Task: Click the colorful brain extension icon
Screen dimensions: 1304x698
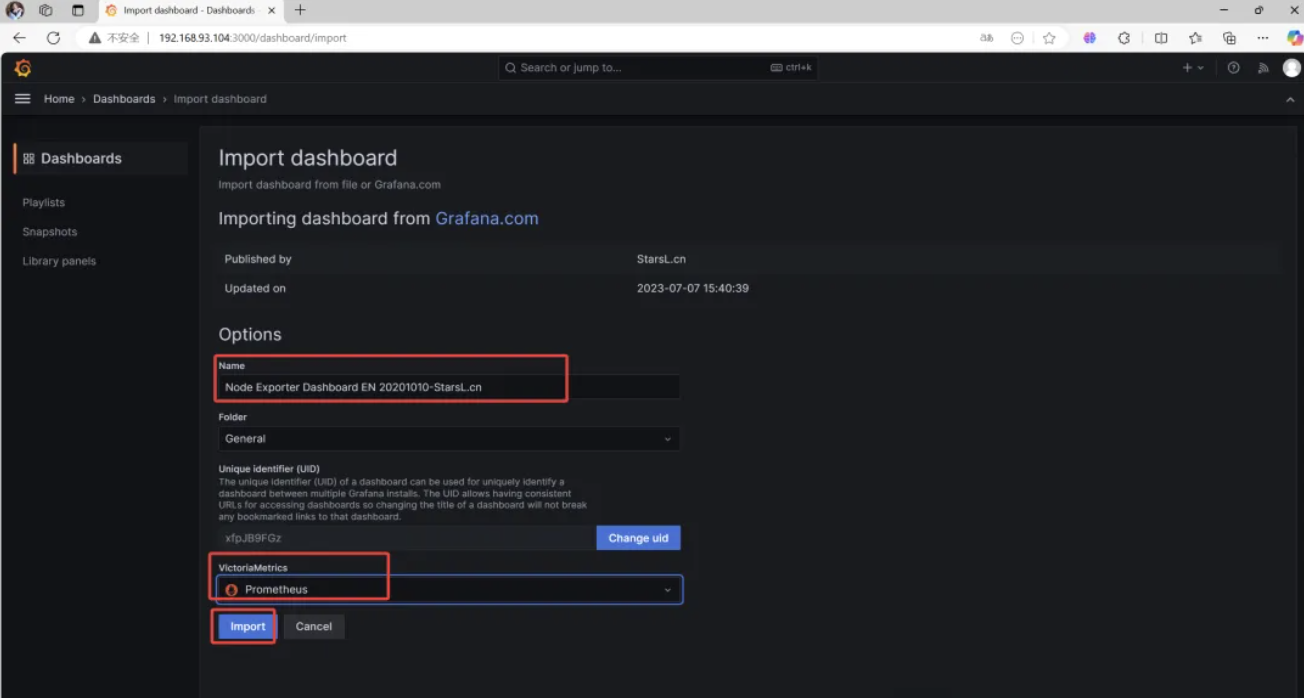Action: (1090, 38)
